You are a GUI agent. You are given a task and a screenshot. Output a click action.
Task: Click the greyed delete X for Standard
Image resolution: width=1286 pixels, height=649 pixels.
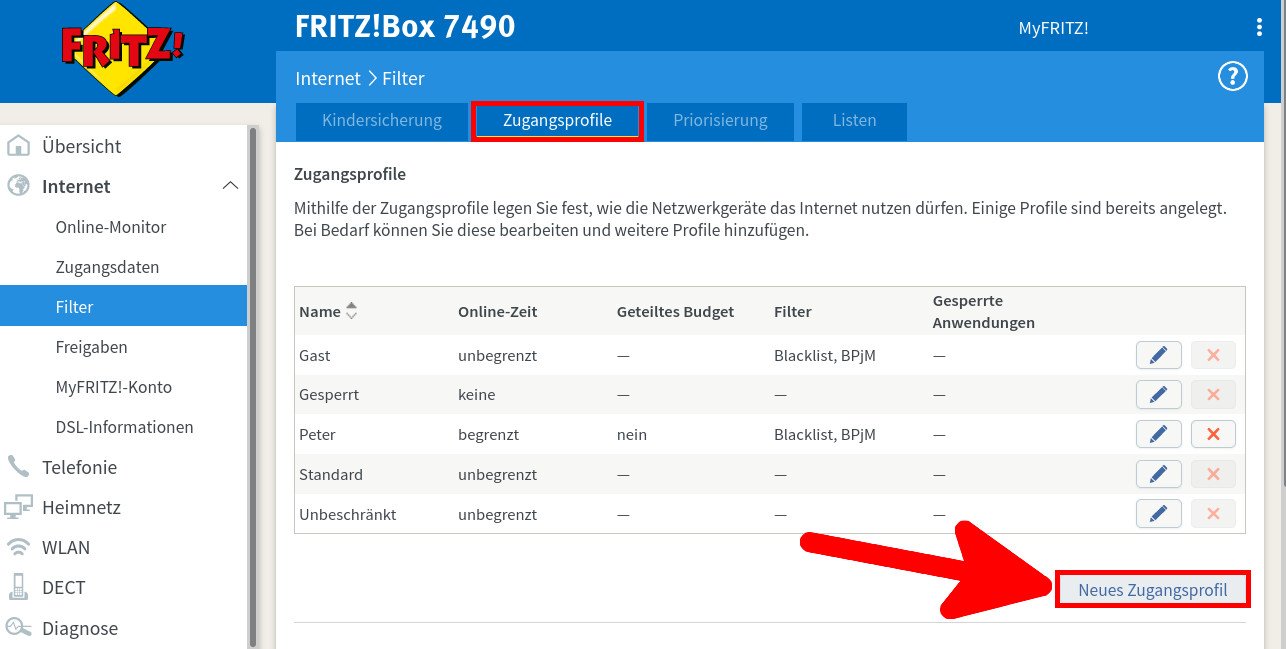coord(1213,475)
